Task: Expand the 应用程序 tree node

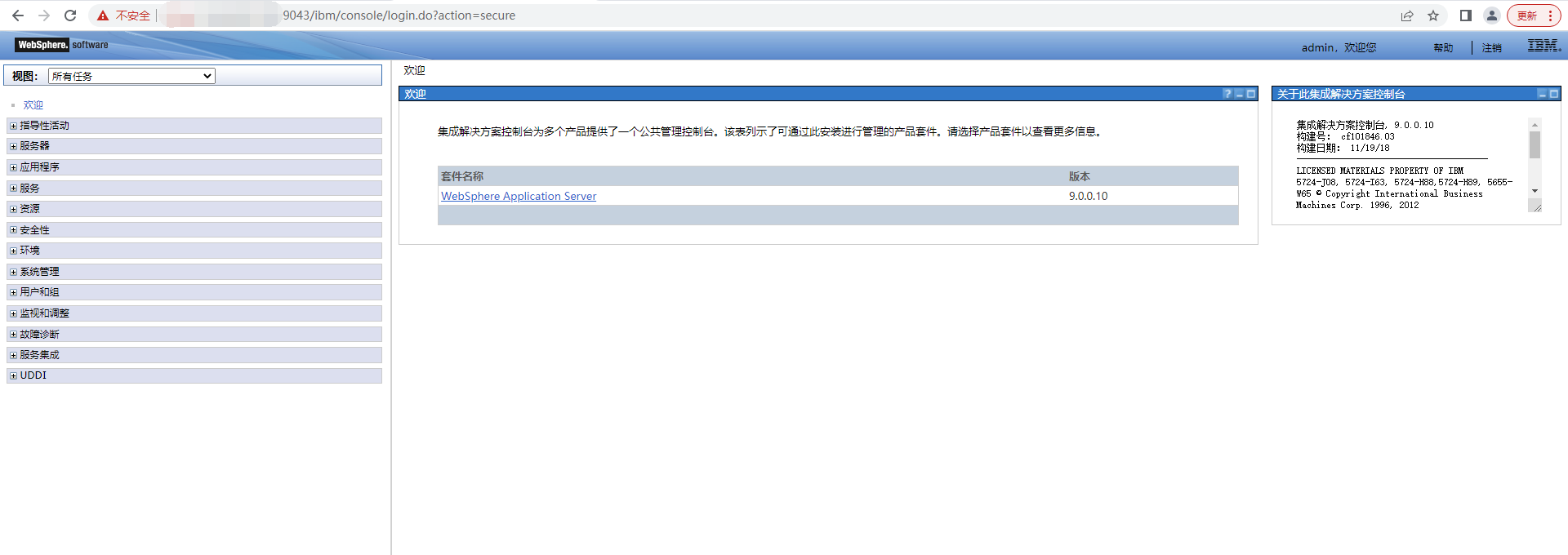Action: (x=13, y=167)
